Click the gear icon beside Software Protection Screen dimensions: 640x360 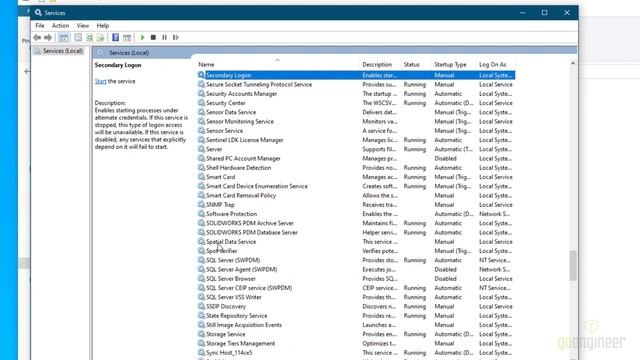pyautogui.click(x=201, y=214)
